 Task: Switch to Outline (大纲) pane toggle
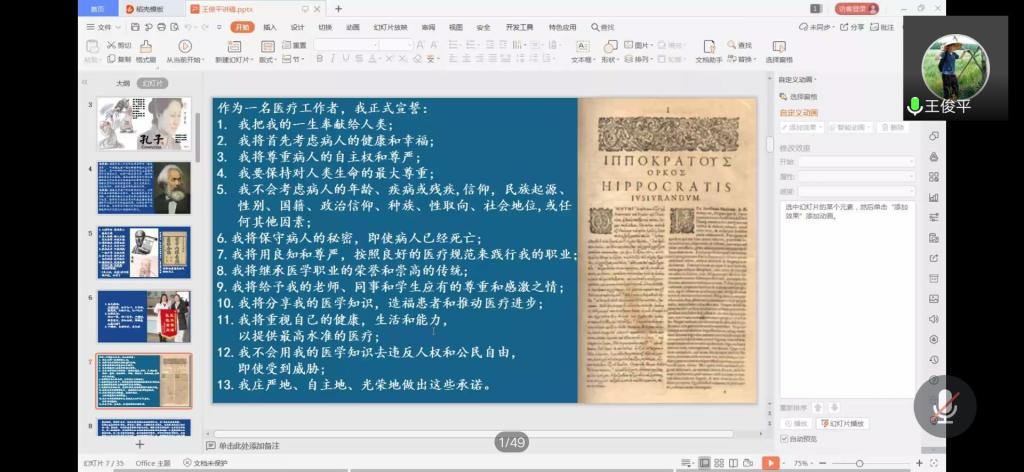[x=123, y=84]
